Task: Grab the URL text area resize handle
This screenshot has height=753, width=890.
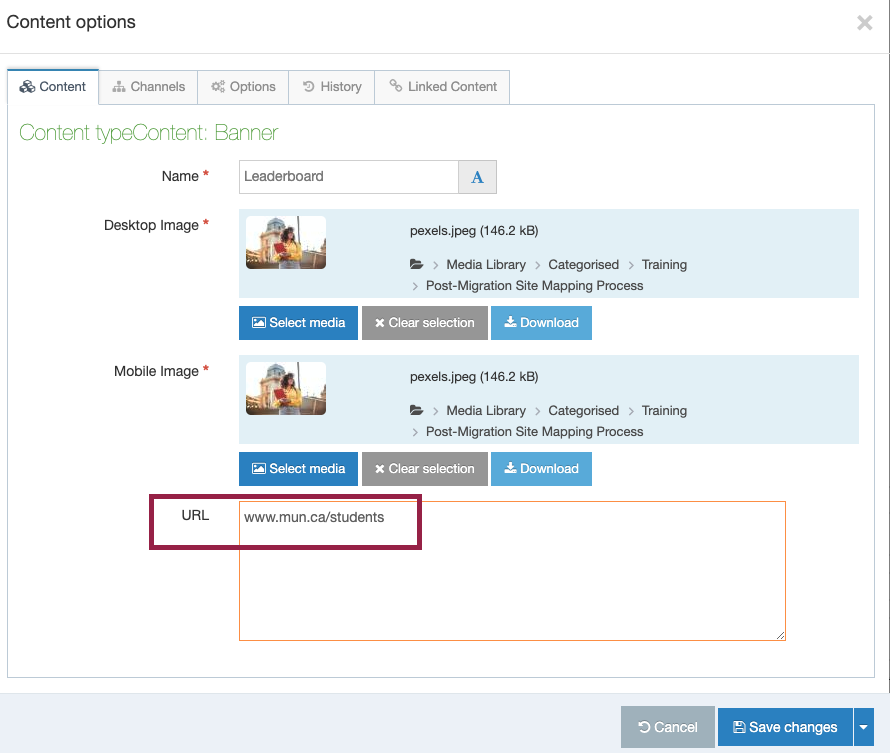Action: tap(780, 636)
